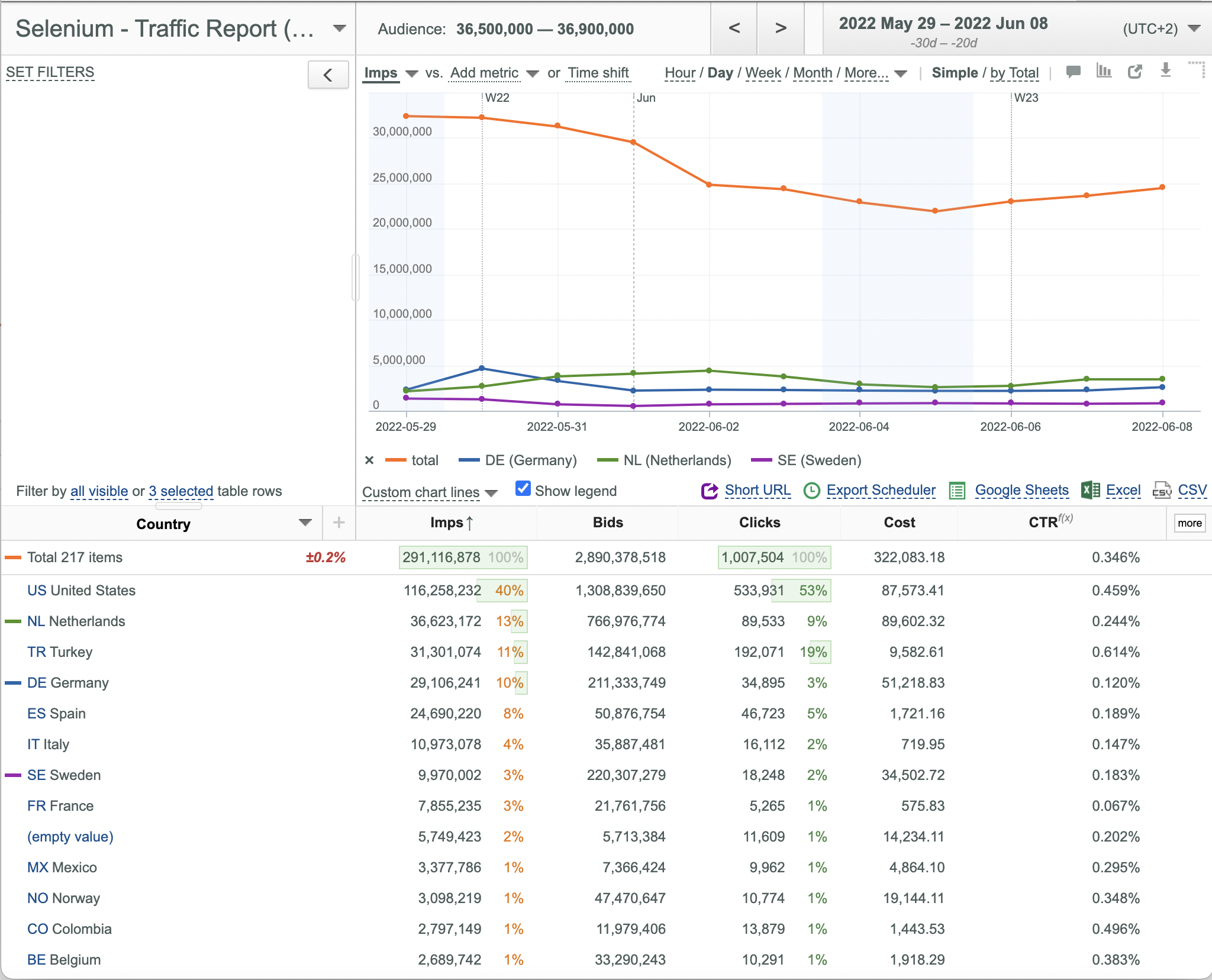The height and width of the screenshot is (980, 1212).
Task: Select the by Total chart mode
Action: 1014,73
